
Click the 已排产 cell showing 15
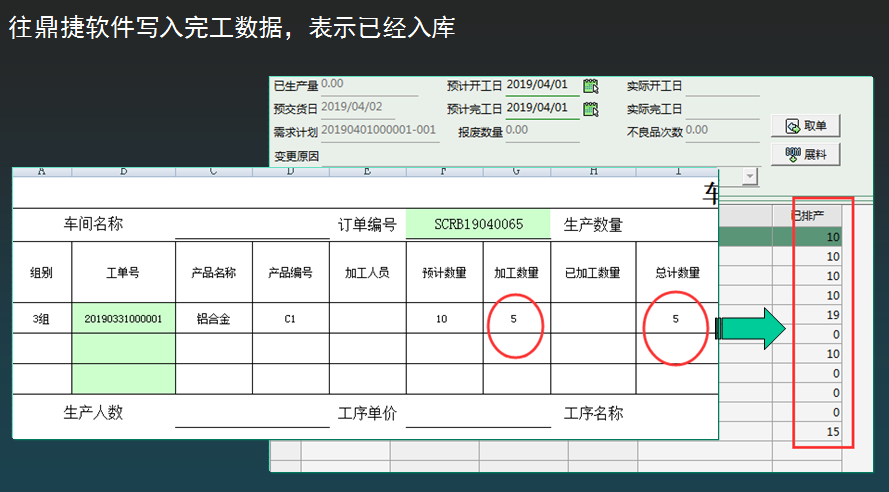pos(807,432)
